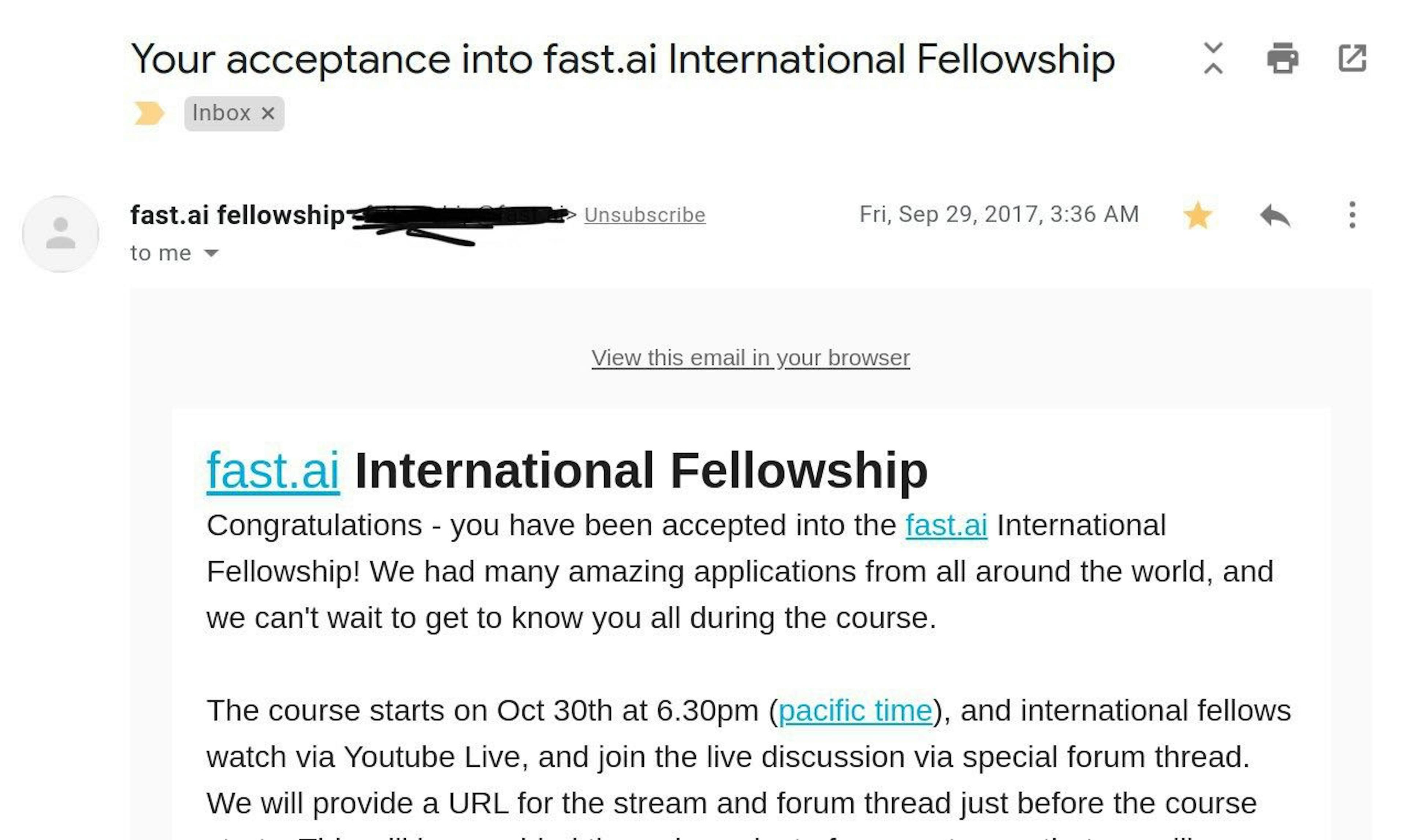Click the Inbox label chip

221,113
